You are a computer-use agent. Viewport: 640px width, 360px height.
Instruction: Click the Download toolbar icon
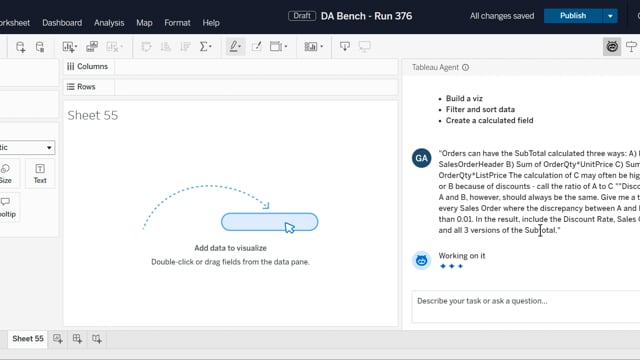(345, 47)
